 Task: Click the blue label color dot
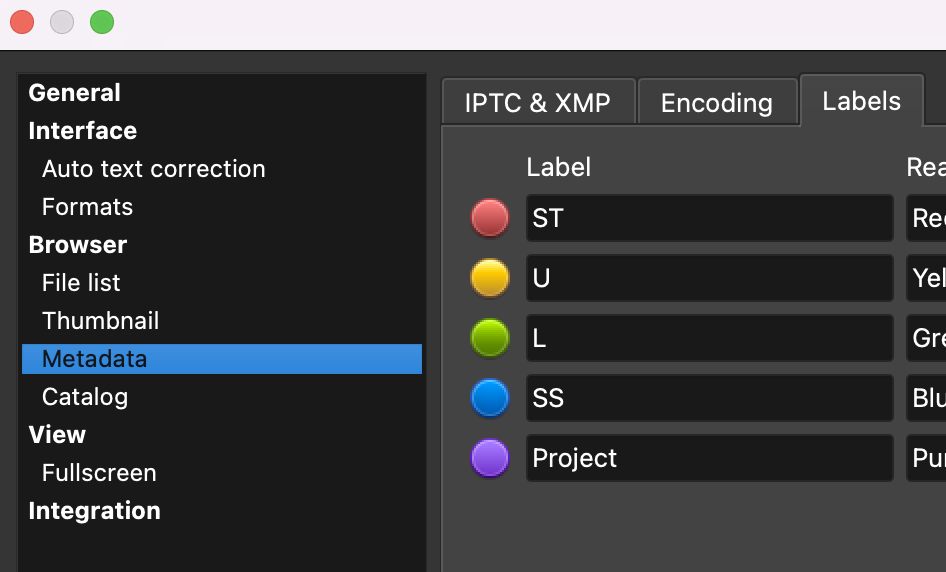point(490,398)
